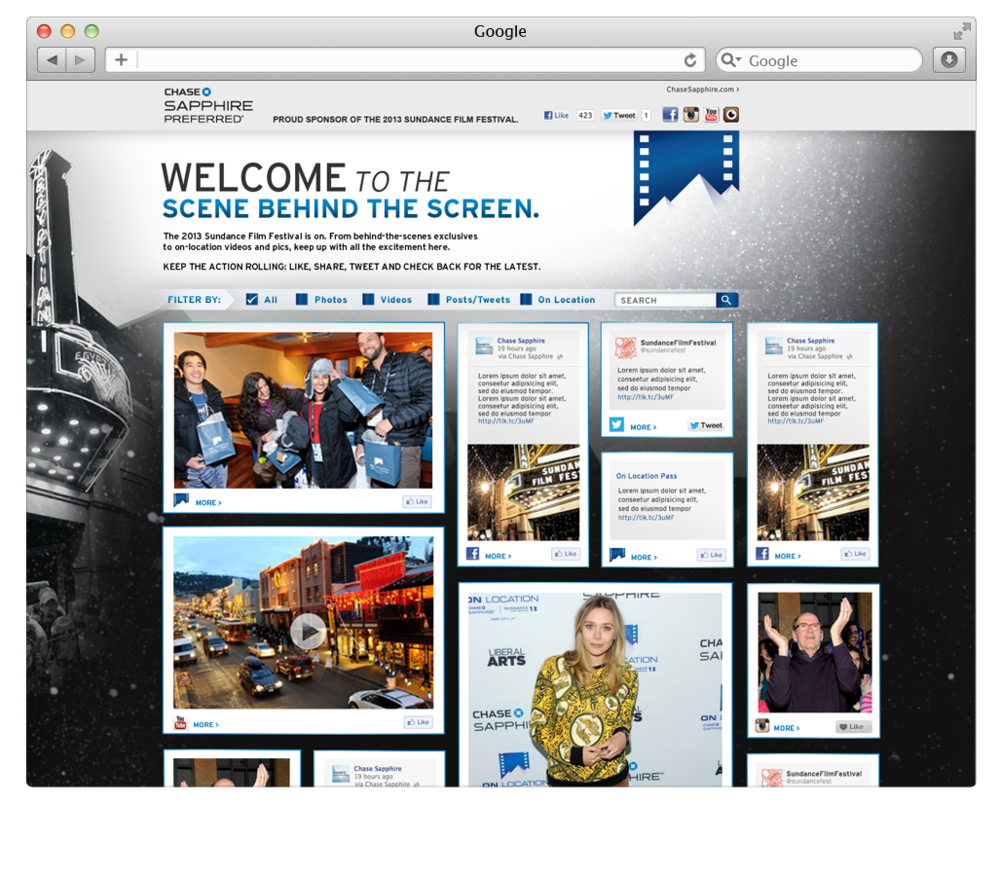
Task: Enter fullscreen with the expand arrows icon
Action: [x=962, y=31]
